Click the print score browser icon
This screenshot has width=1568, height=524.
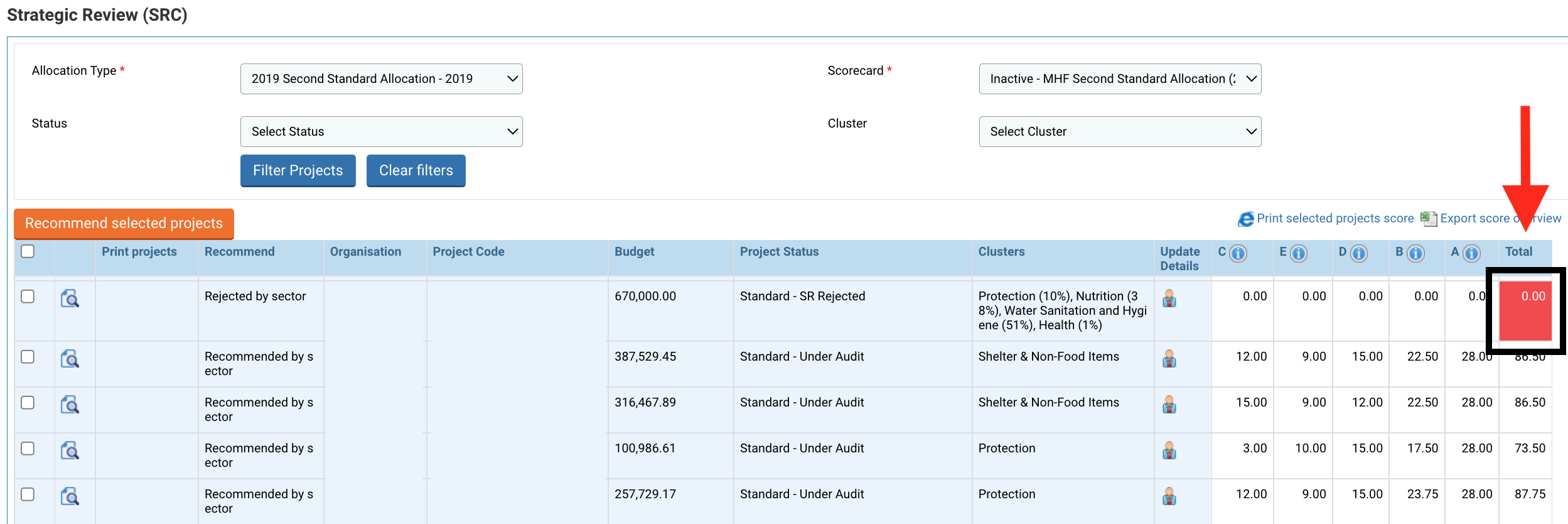click(1245, 219)
